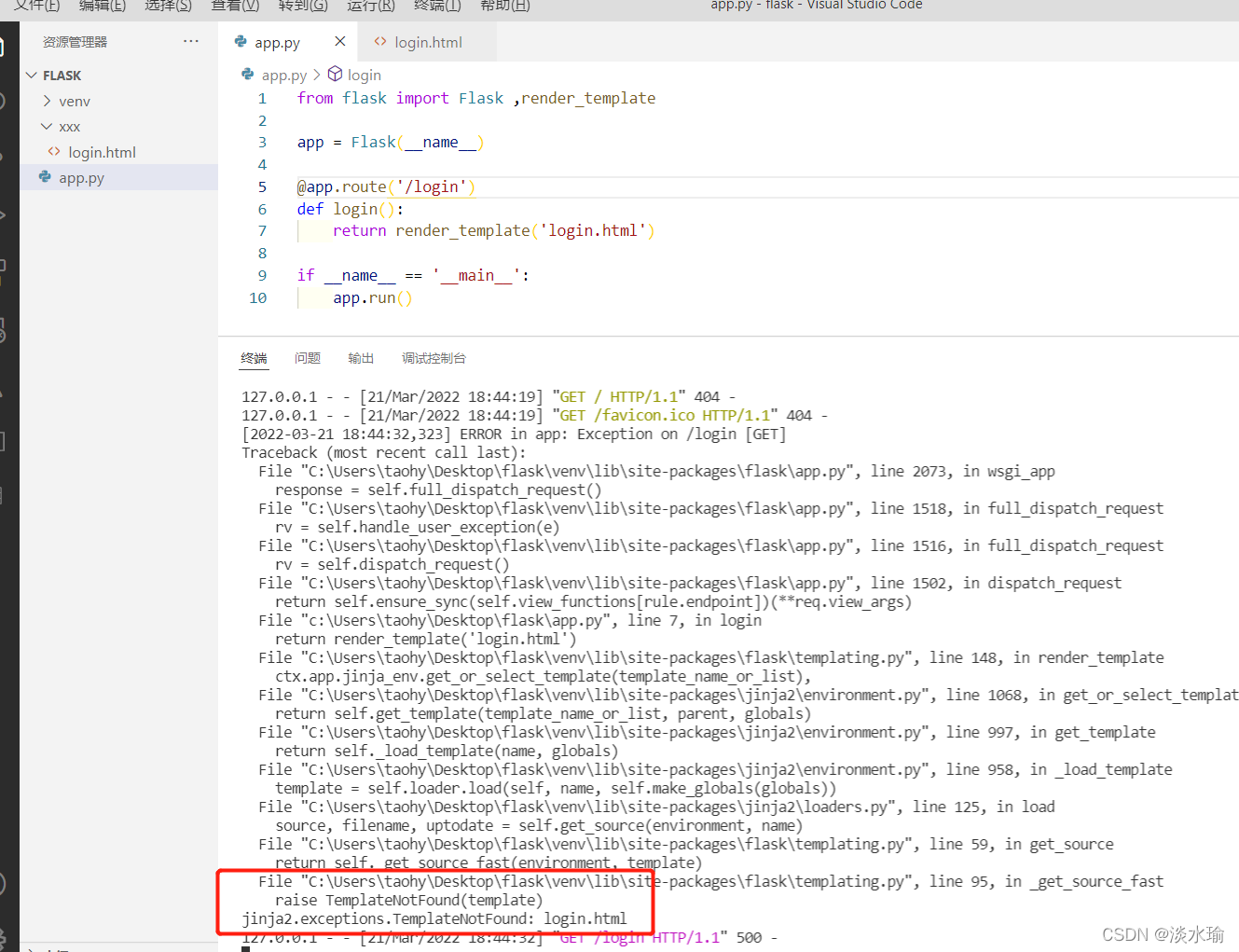Click 'response = self.full_dispatch_request()' terminal line
Viewport: 1239px width, 952px height.
(438, 490)
